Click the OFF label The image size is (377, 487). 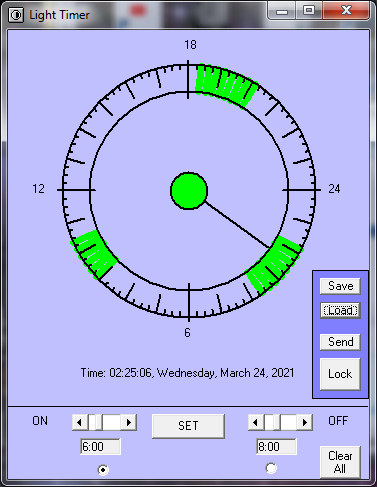tap(338, 421)
